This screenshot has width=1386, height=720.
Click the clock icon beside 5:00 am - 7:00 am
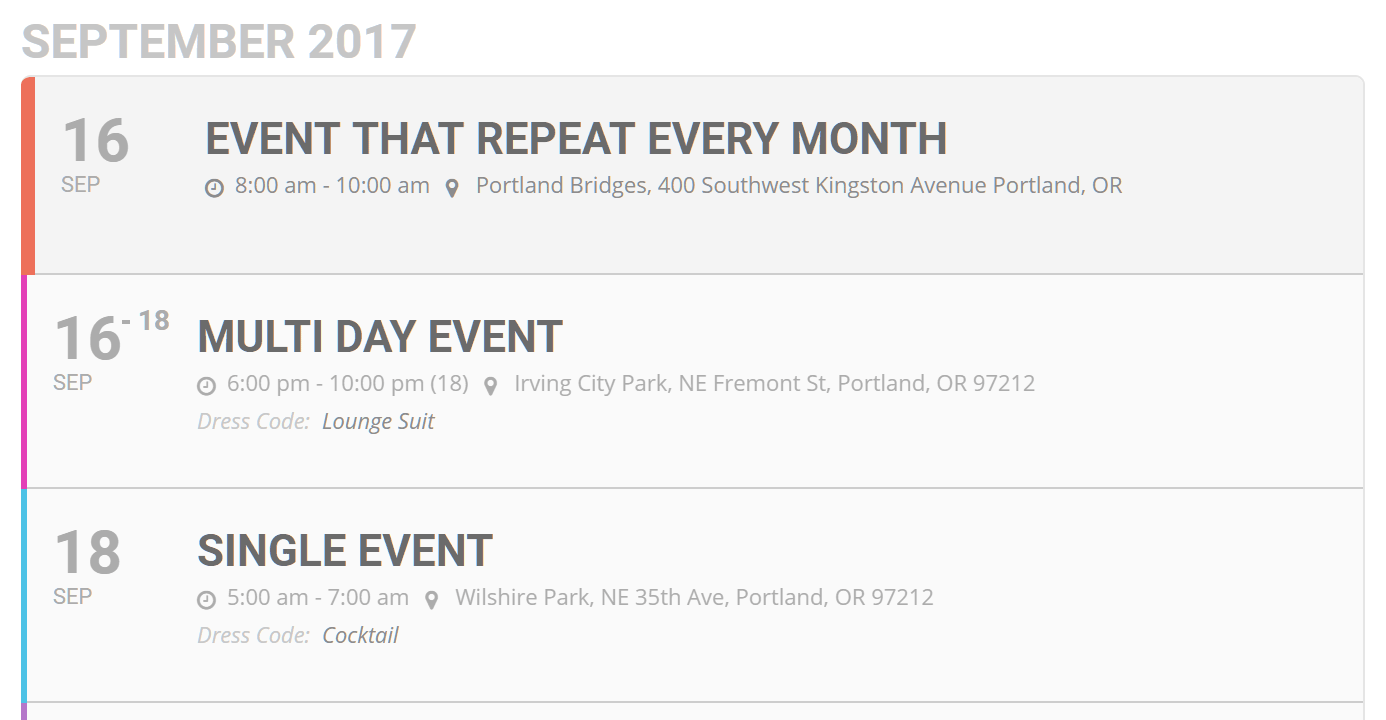pos(206,599)
